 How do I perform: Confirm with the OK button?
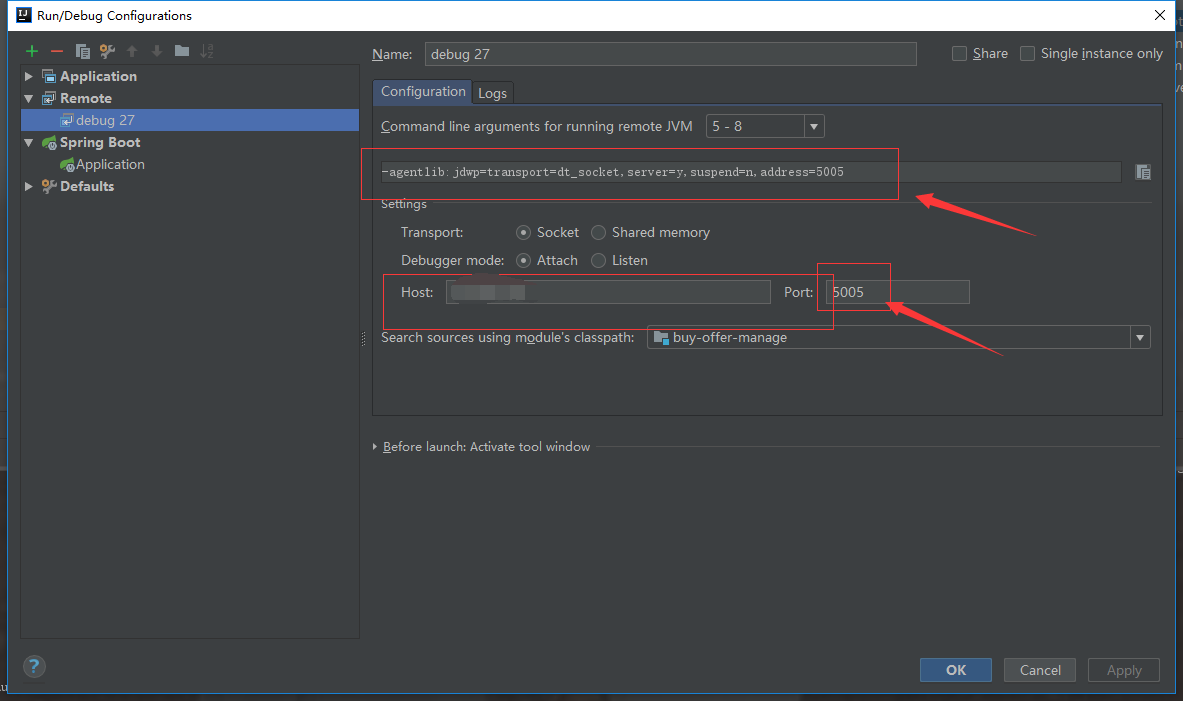pos(956,670)
